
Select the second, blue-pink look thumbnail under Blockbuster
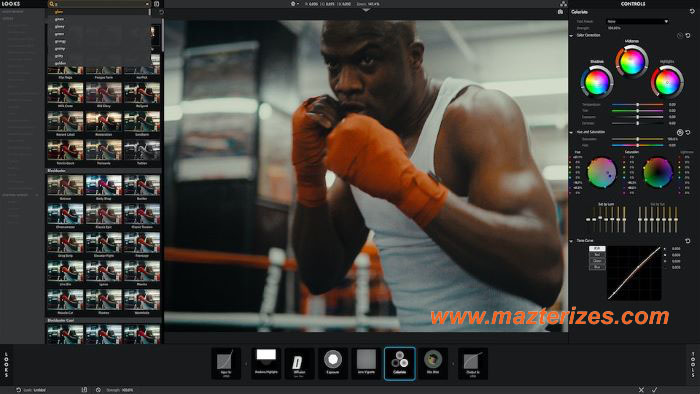pyautogui.click(x=104, y=185)
